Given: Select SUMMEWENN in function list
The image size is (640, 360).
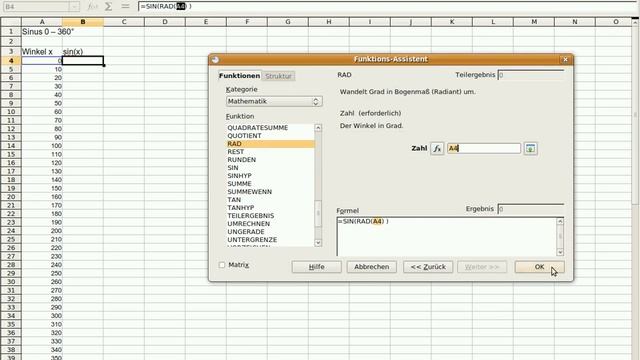Looking at the screenshot, I should pos(270,191).
